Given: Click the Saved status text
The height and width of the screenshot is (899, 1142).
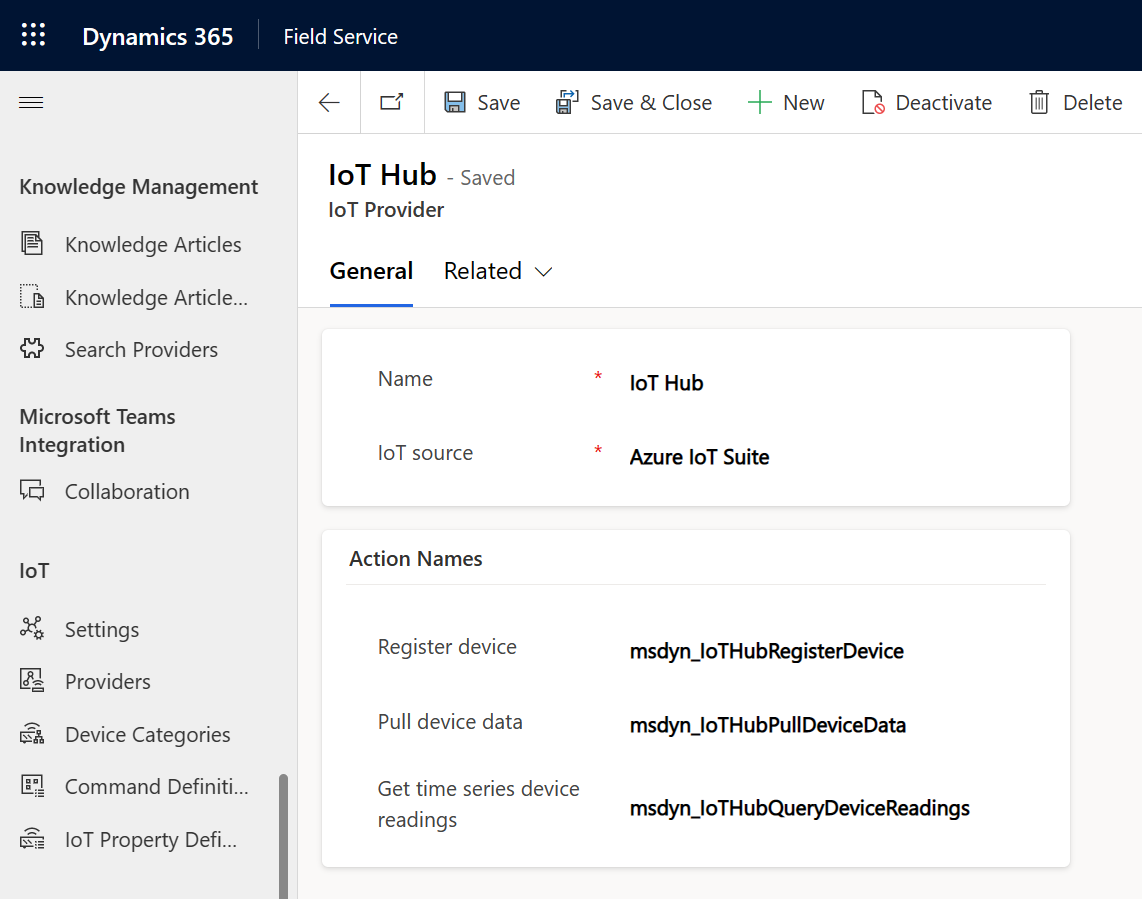Looking at the screenshot, I should [x=487, y=178].
